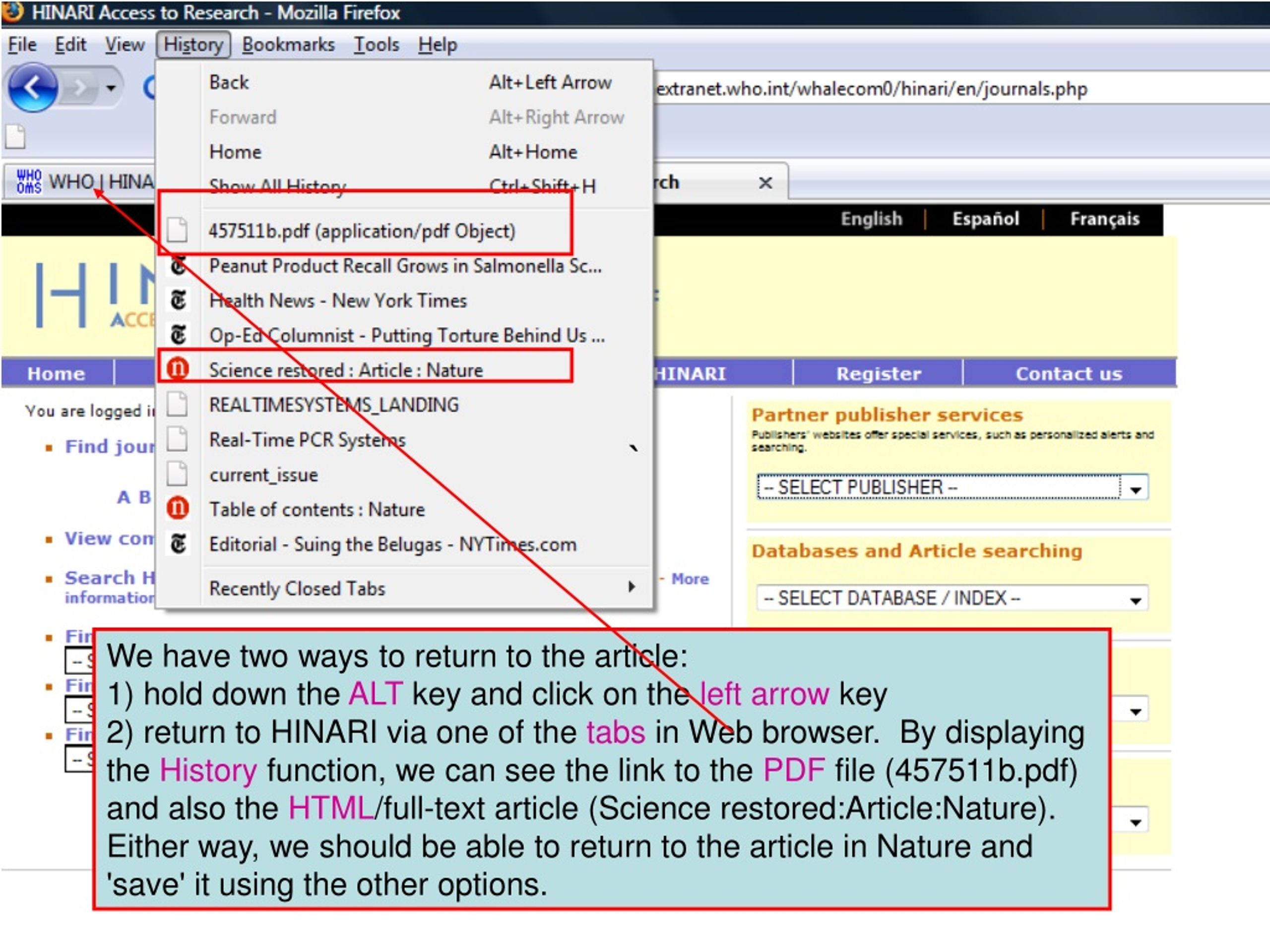Viewport: 1270px width, 952px height.
Task: Open the File menu
Action: (x=22, y=44)
